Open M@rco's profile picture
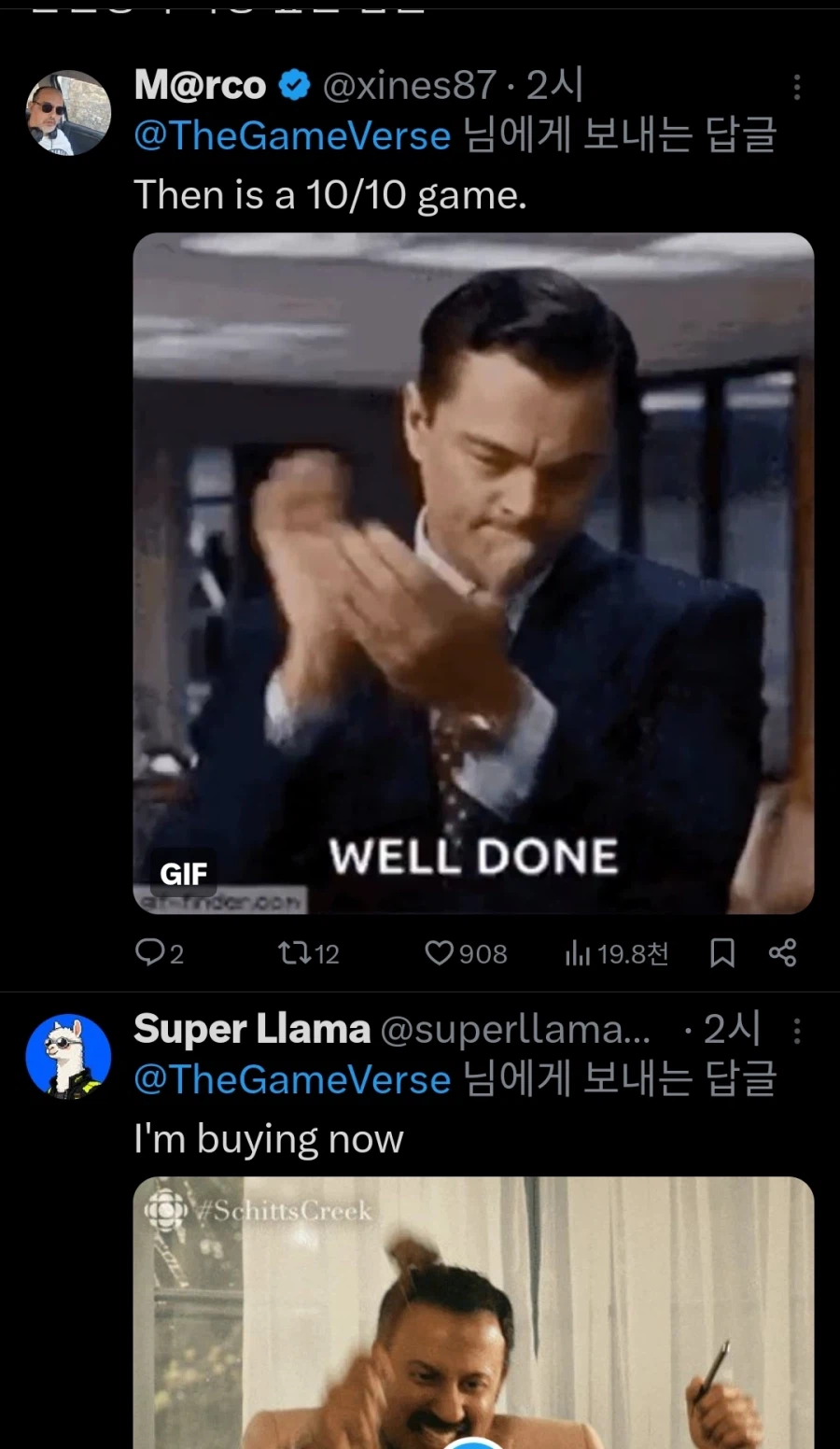The width and height of the screenshot is (840, 1449). (68, 113)
